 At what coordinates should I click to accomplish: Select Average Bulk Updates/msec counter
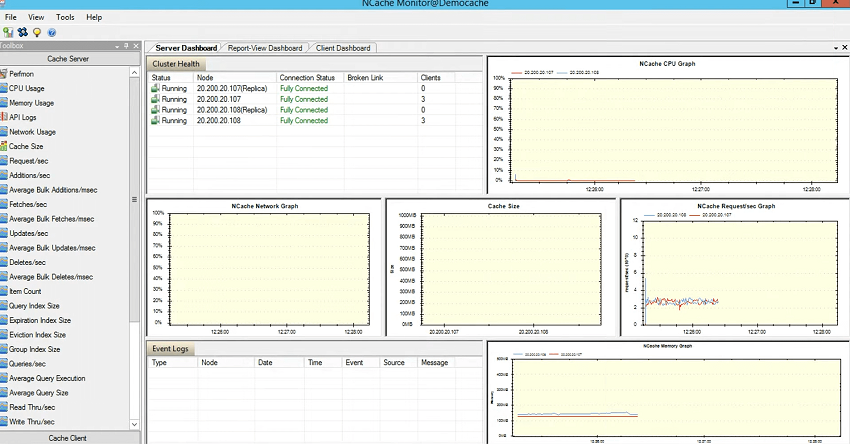pos(52,248)
